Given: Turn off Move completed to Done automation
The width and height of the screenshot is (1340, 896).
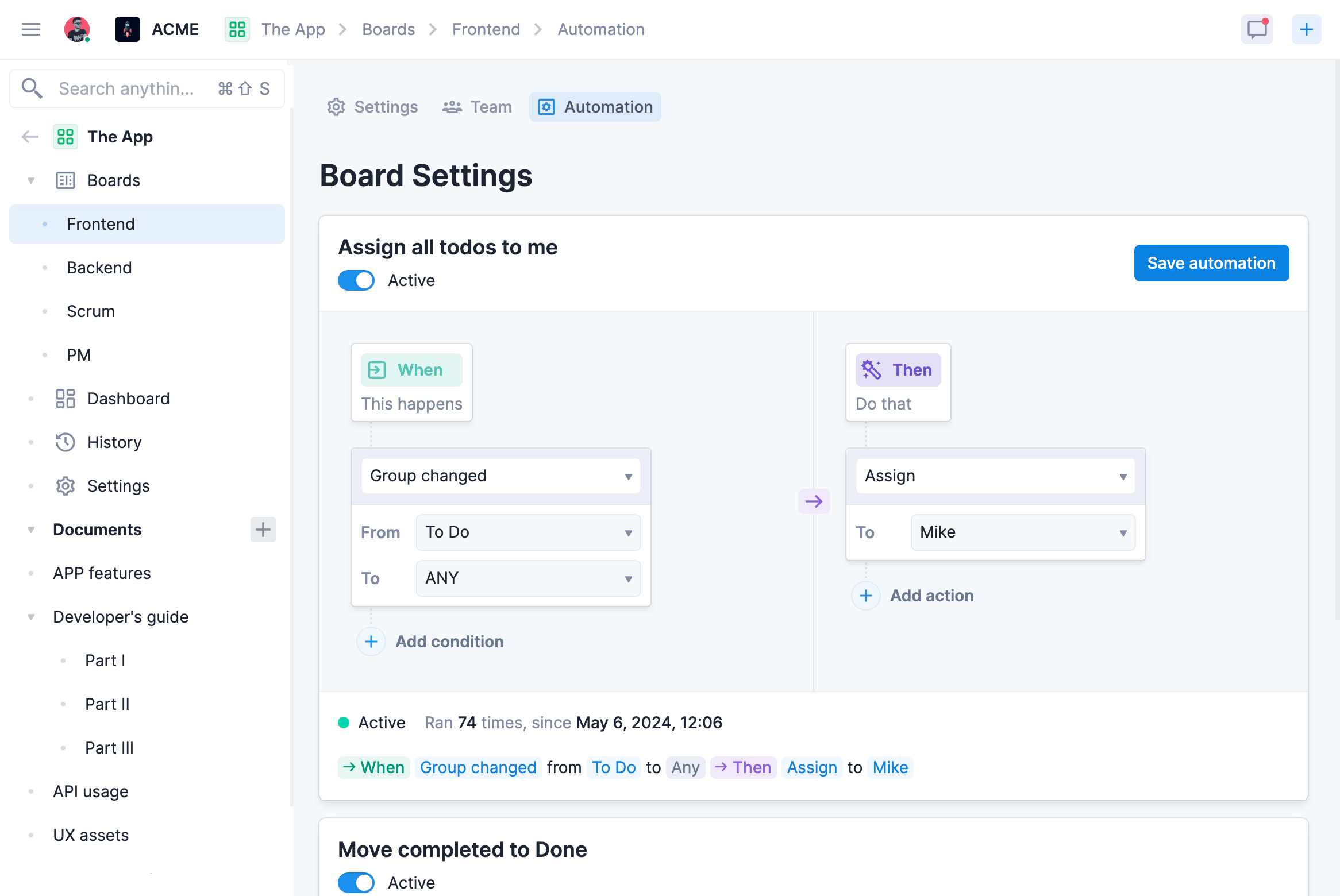Looking at the screenshot, I should (356, 883).
